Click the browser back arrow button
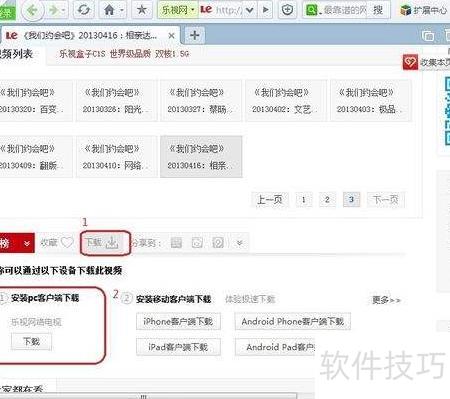The width and height of the screenshot is (450, 399). coord(32,10)
